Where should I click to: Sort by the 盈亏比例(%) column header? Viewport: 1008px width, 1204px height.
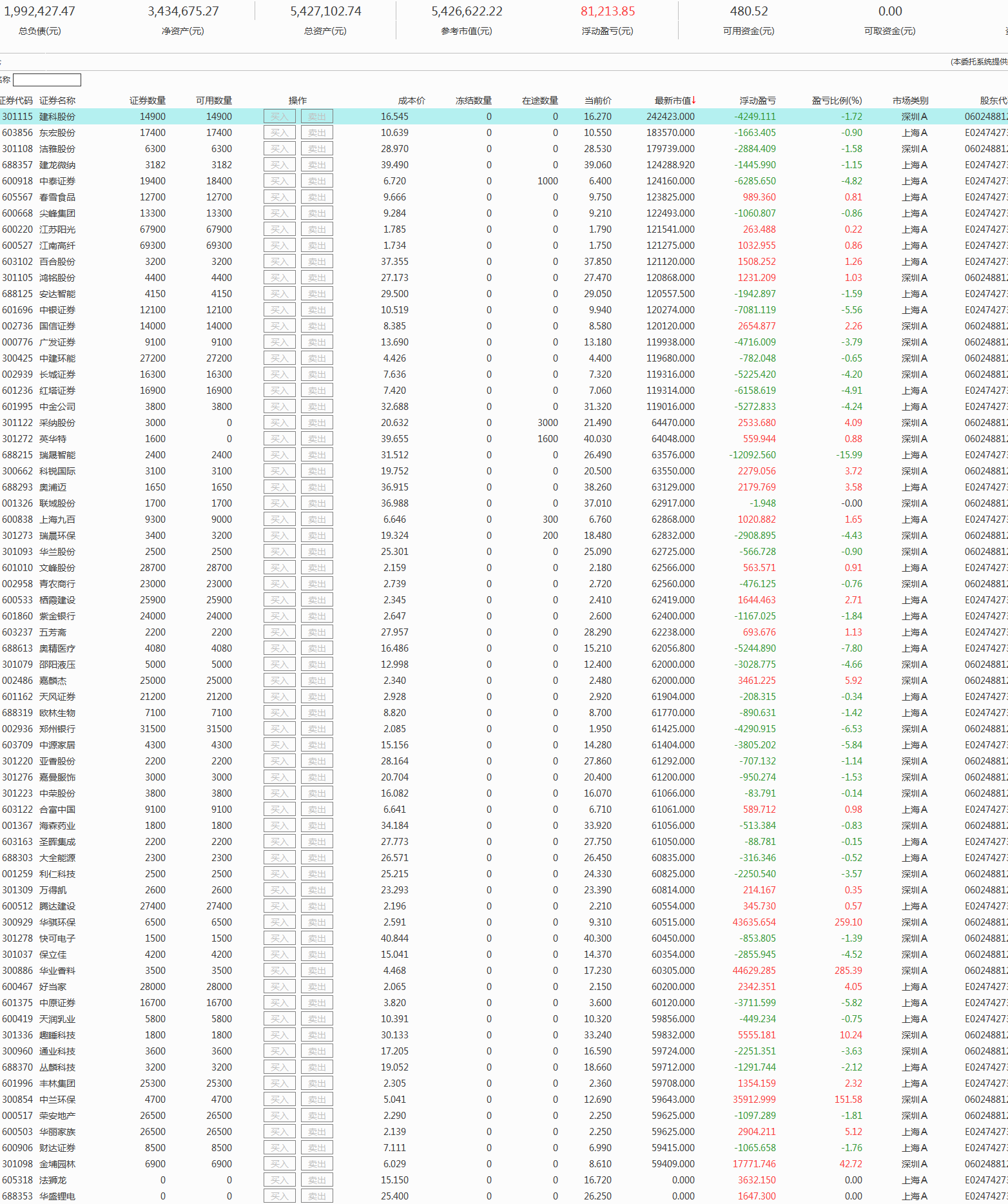click(837, 101)
